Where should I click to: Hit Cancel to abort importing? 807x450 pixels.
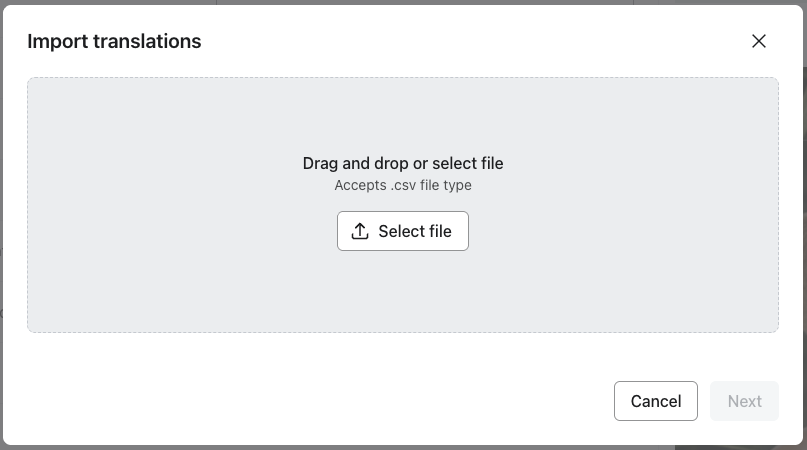click(x=656, y=401)
